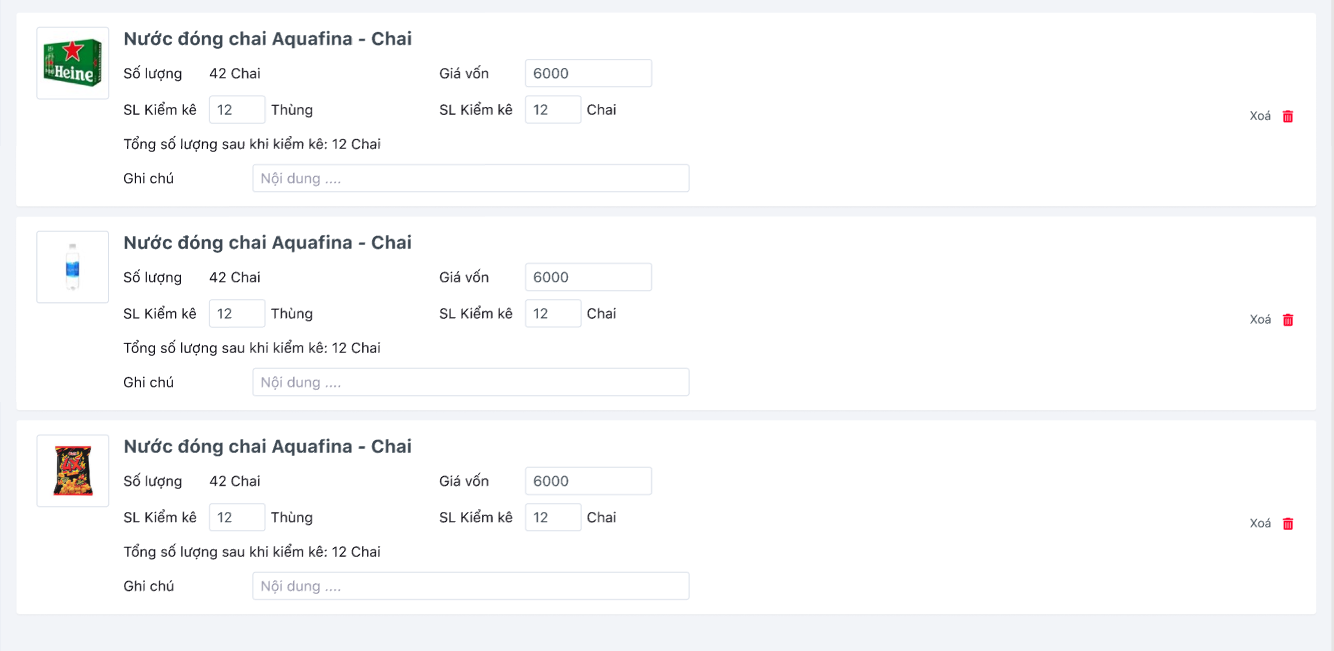The height and width of the screenshot is (651, 1334).
Task: Click the red trash icon in the second product row
Action: coord(1288,320)
